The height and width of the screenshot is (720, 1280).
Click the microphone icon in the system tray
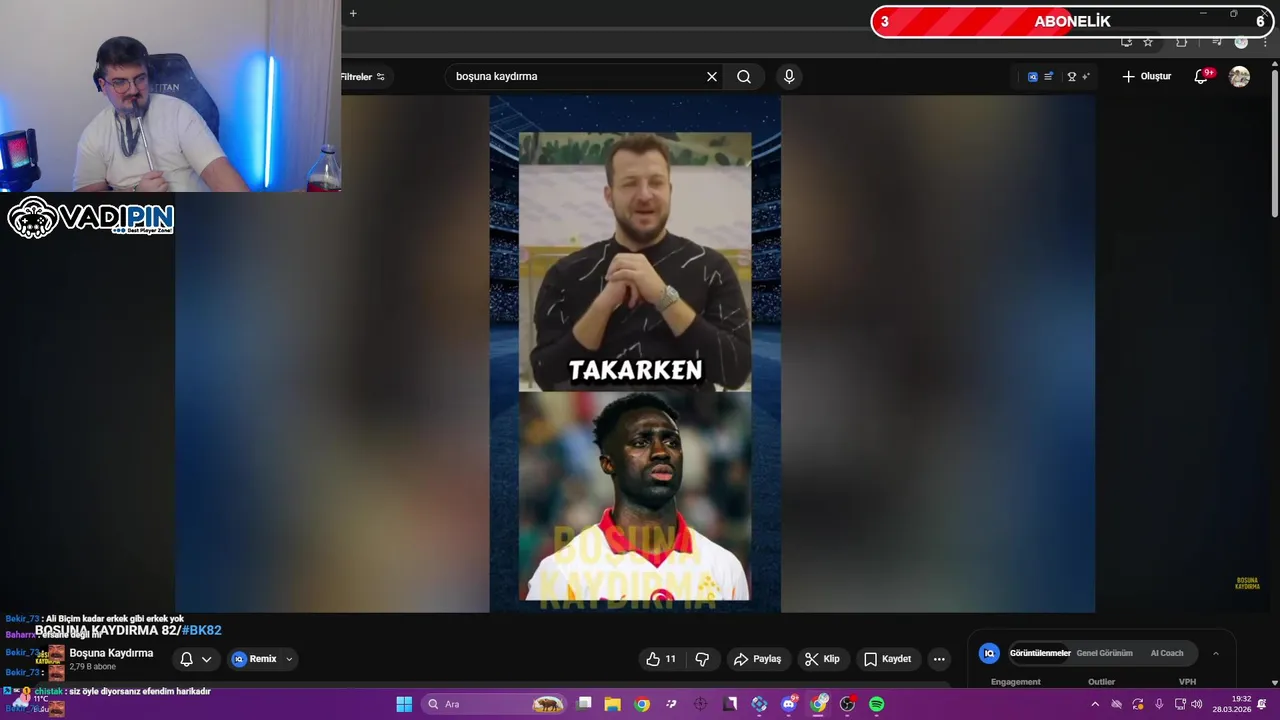point(1159,704)
